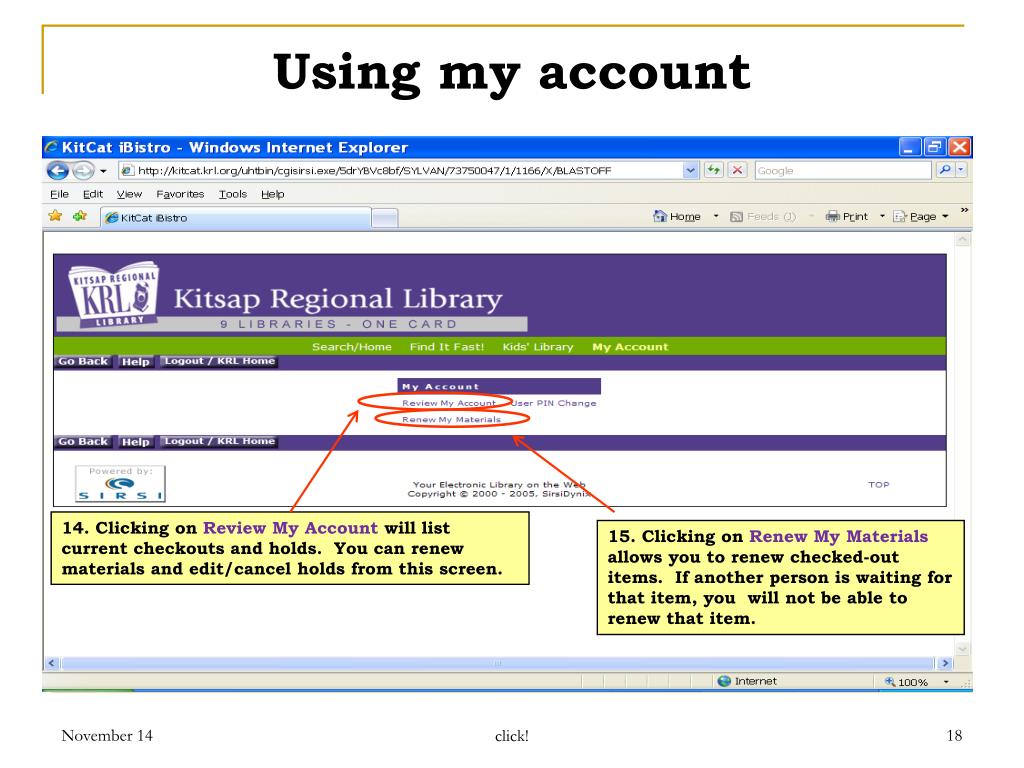Open the recent pages dropdown beside Forward
Screen dimensions: 1024x768
[x=103, y=171]
